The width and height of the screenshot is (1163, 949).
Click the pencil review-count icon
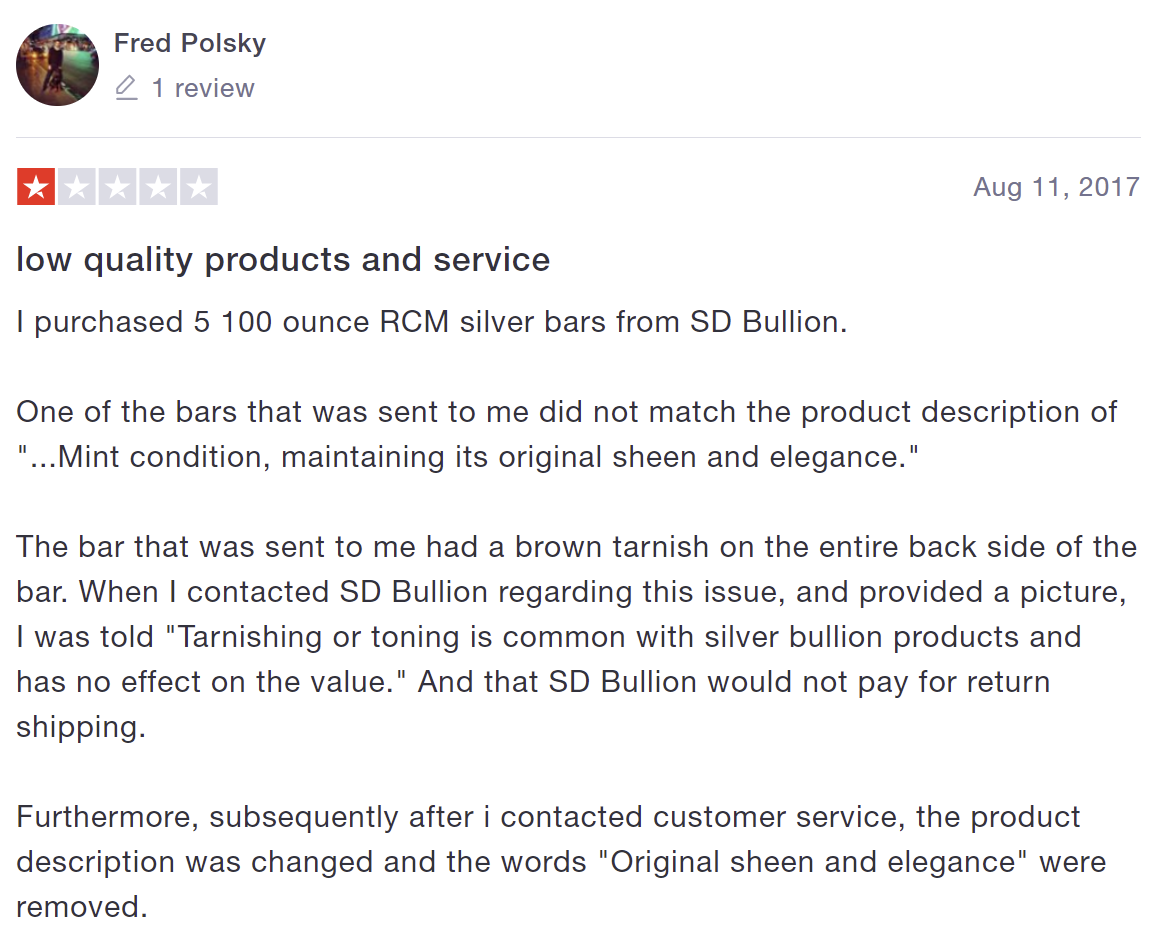click(x=126, y=88)
